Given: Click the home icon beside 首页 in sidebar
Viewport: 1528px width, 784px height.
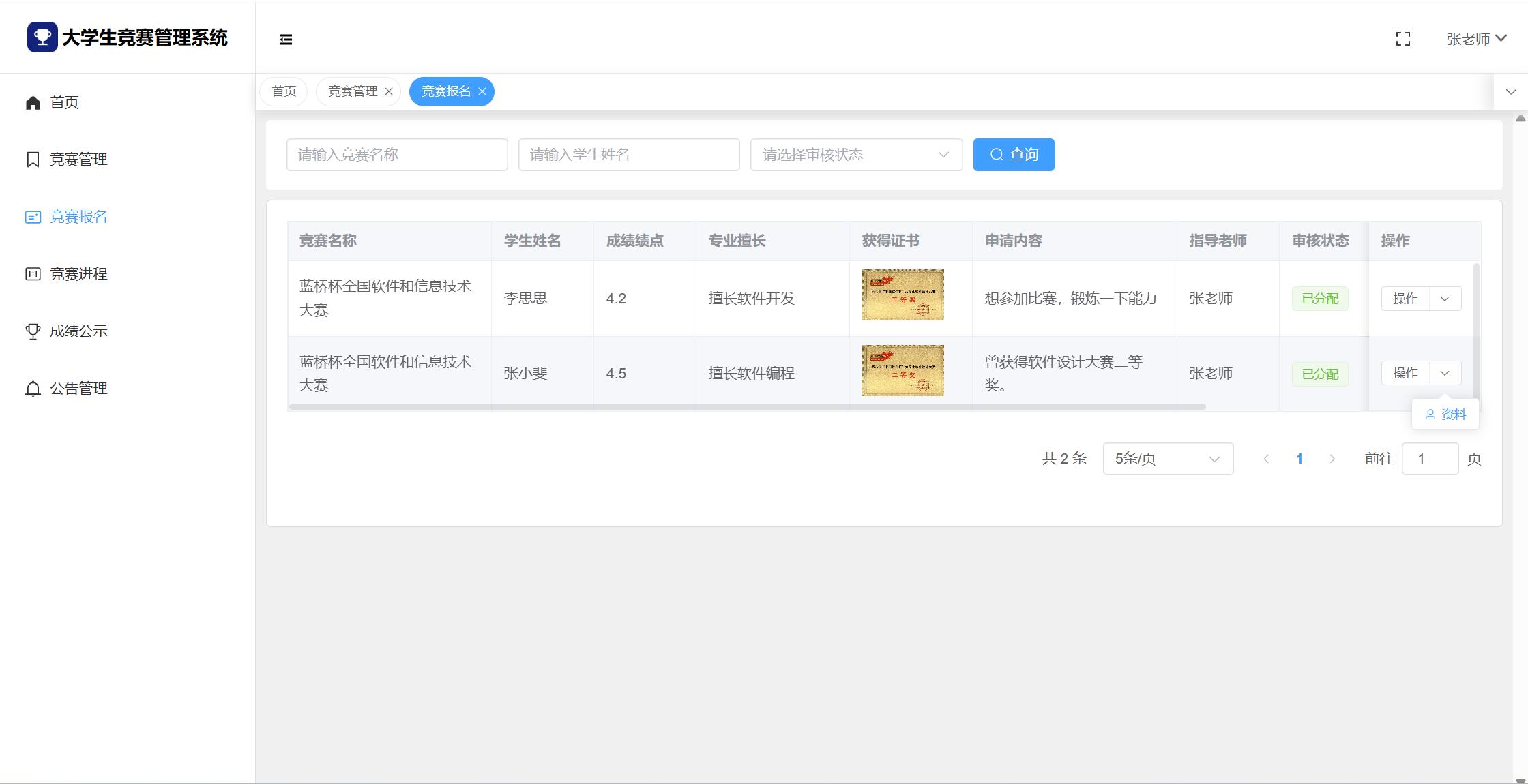Looking at the screenshot, I should click(33, 103).
